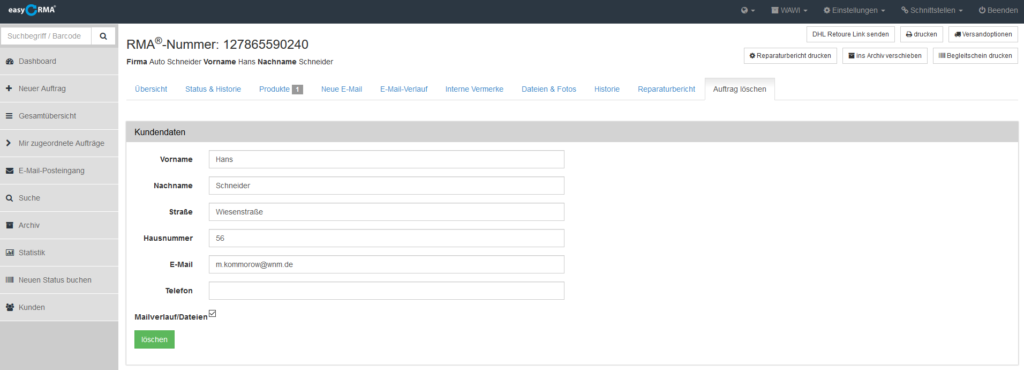Screen dimensions: 1024x370
Task: Click the Hausnummer input field
Action: (387, 238)
